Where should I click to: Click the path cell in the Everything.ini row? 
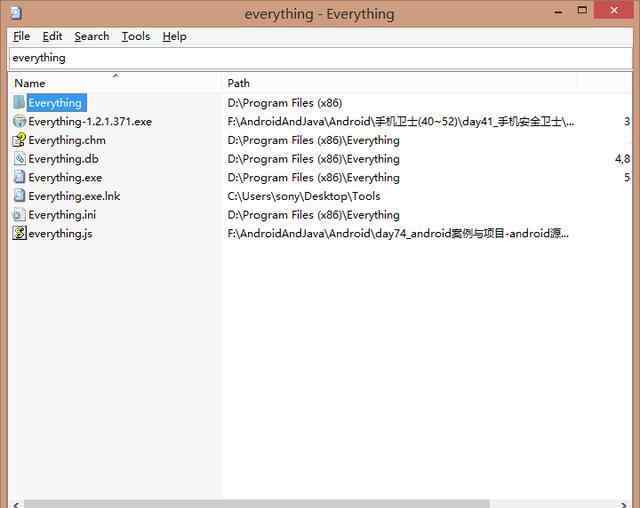coord(313,215)
